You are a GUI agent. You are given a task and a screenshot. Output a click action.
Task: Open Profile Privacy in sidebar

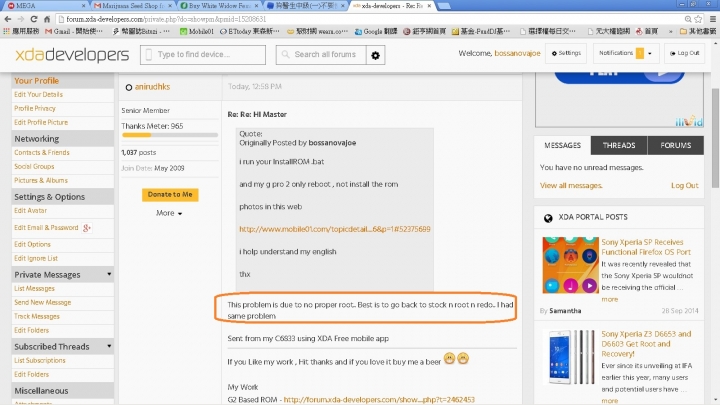pyautogui.click(x=35, y=108)
